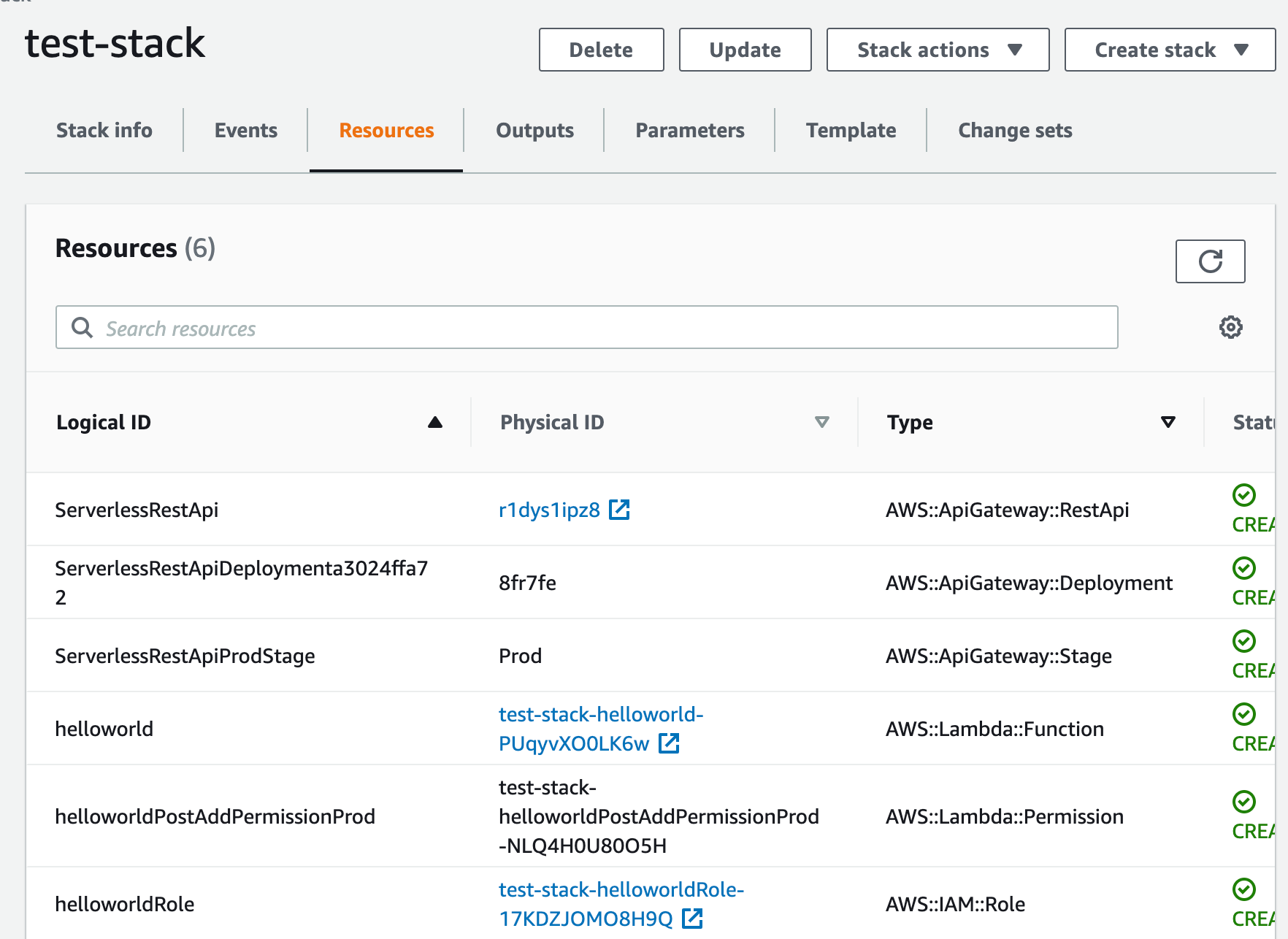Click helloworld row green status icon

(x=1243, y=714)
